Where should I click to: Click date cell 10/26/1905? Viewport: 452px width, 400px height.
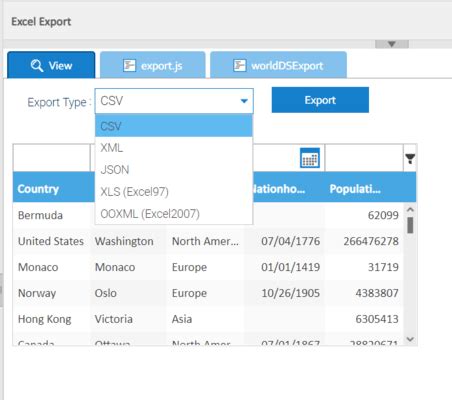285,293
